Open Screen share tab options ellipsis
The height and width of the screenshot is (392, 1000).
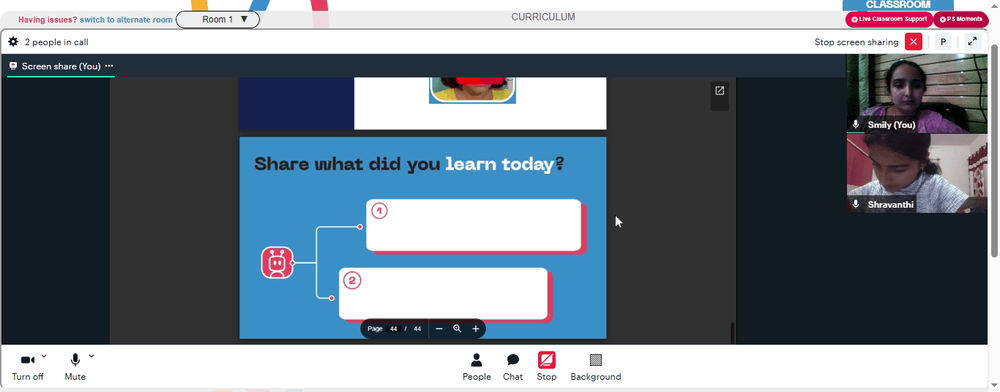109,66
